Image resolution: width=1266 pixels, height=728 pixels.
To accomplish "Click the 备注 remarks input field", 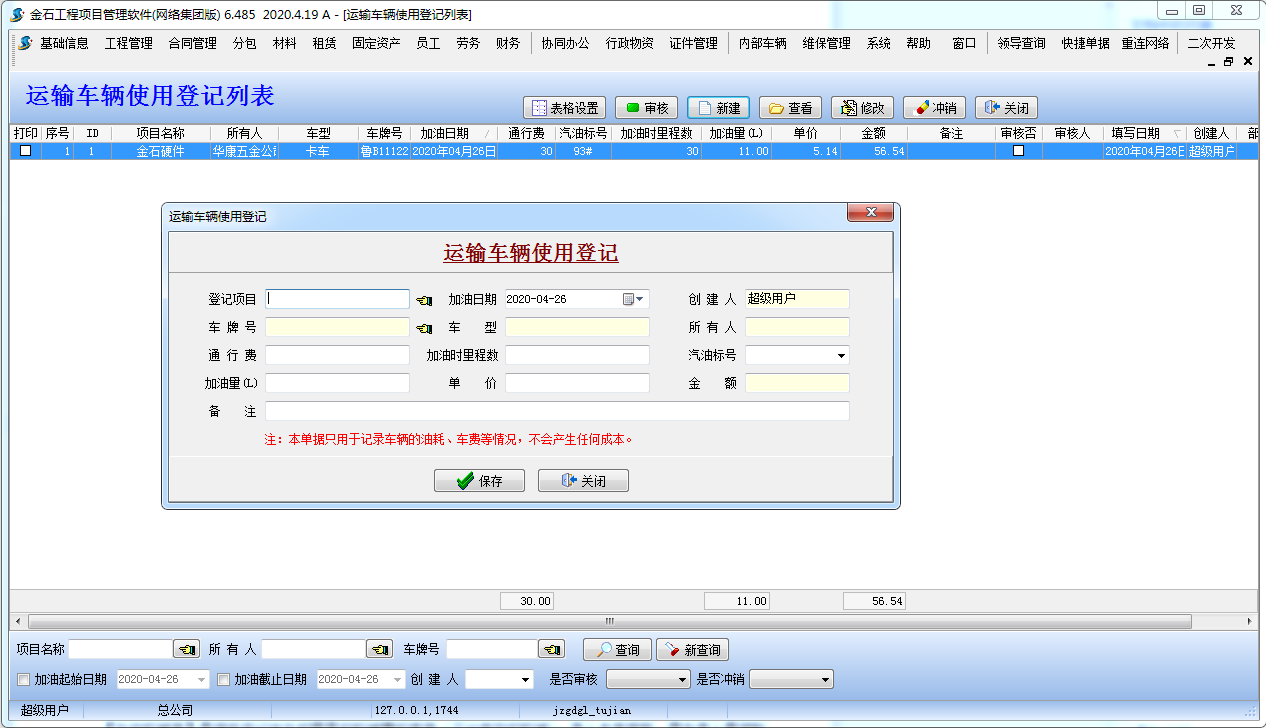I will pos(557,411).
